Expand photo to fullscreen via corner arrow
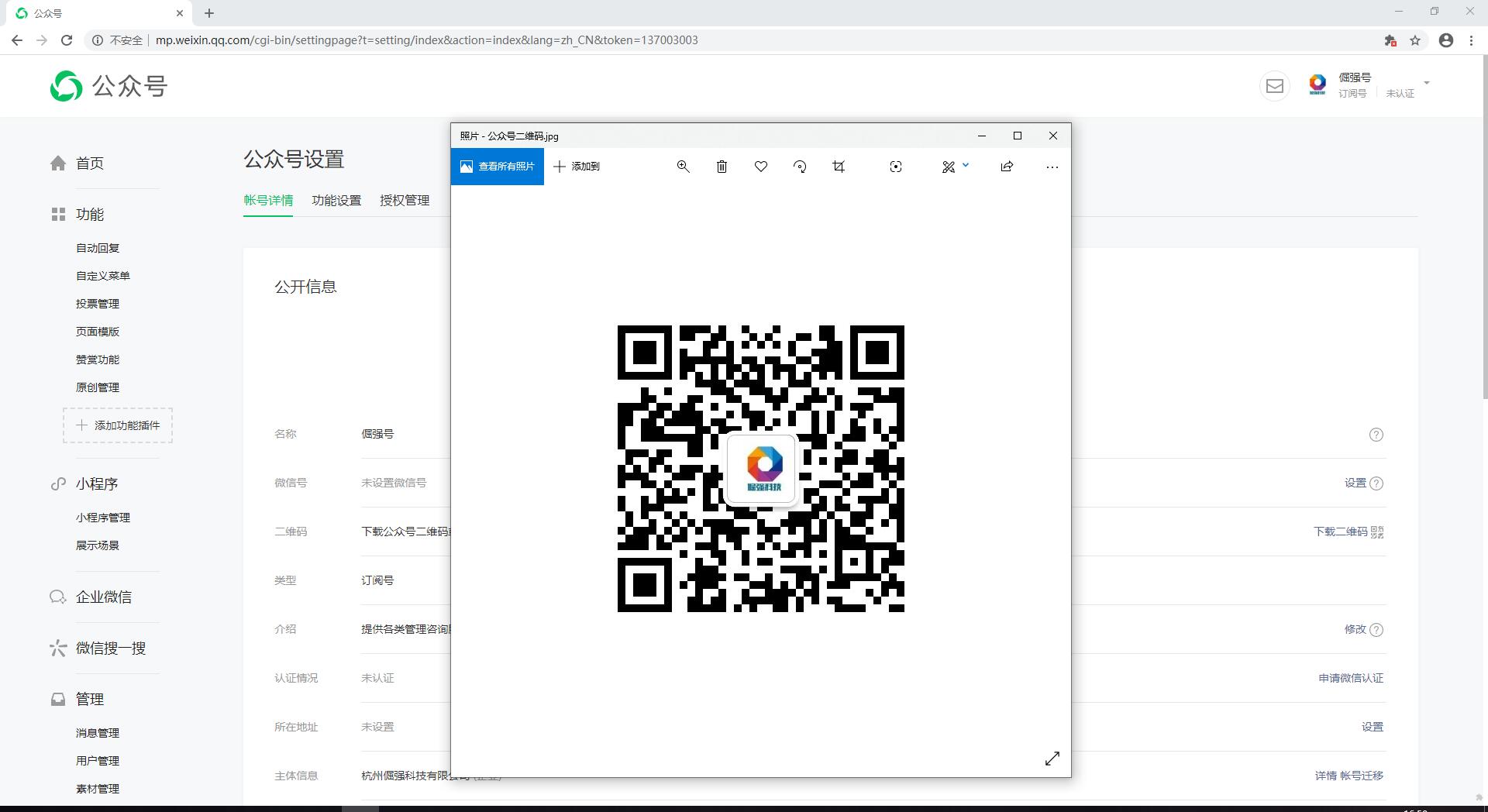Screen dimensions: 1488x812 (1052, 759)
